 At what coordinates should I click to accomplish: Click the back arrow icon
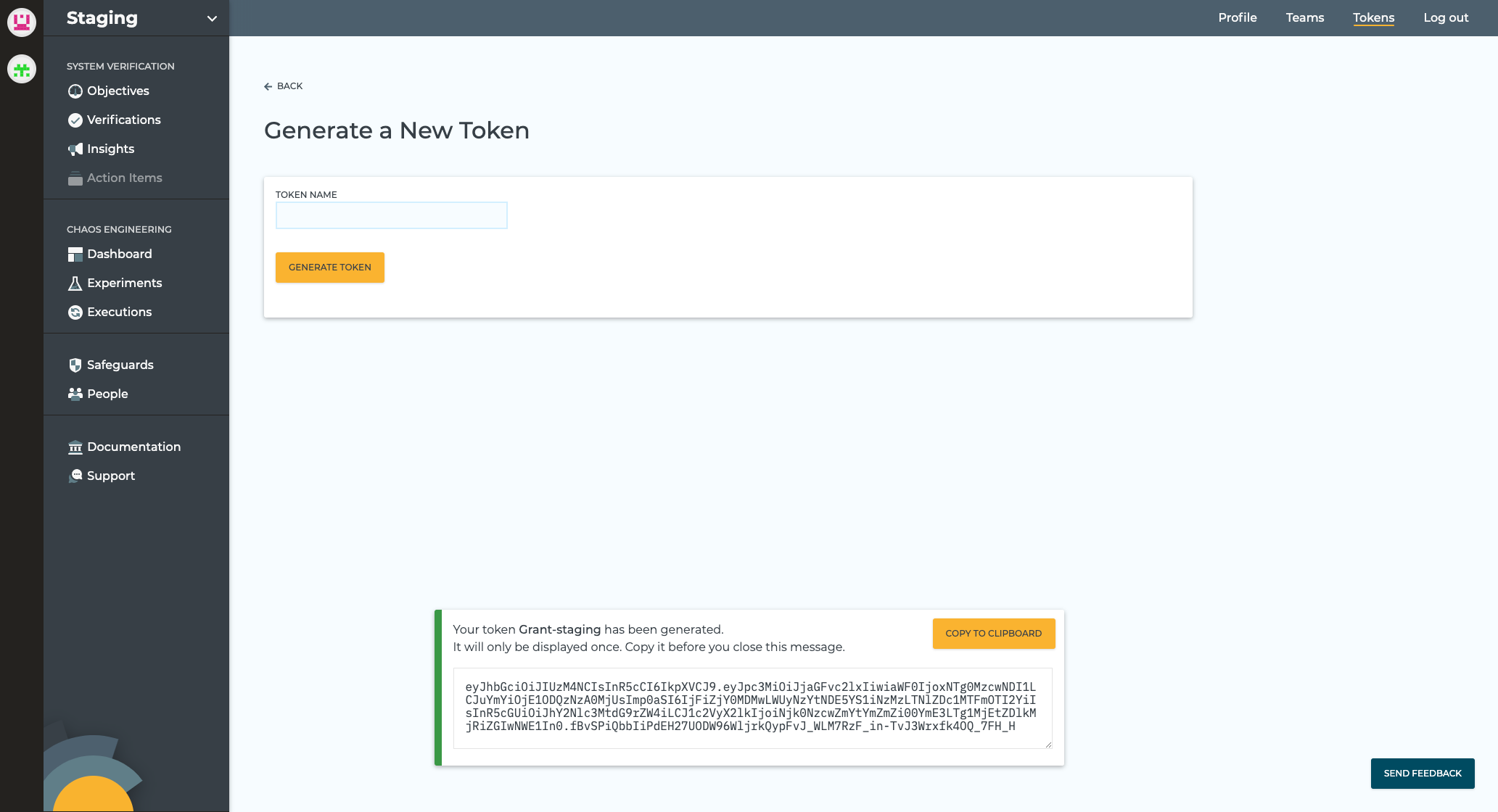click(x=268, y=86)
